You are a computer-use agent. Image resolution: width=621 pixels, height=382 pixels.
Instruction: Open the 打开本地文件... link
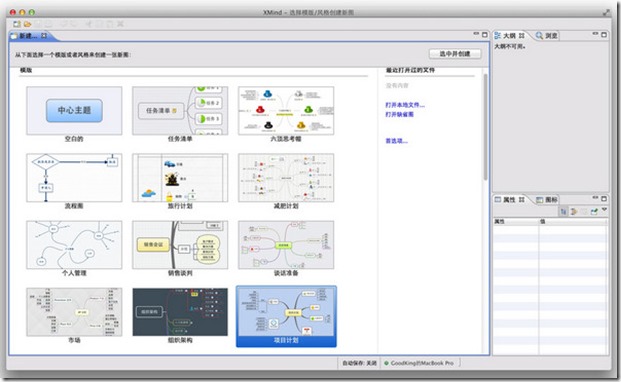(405, 105)
